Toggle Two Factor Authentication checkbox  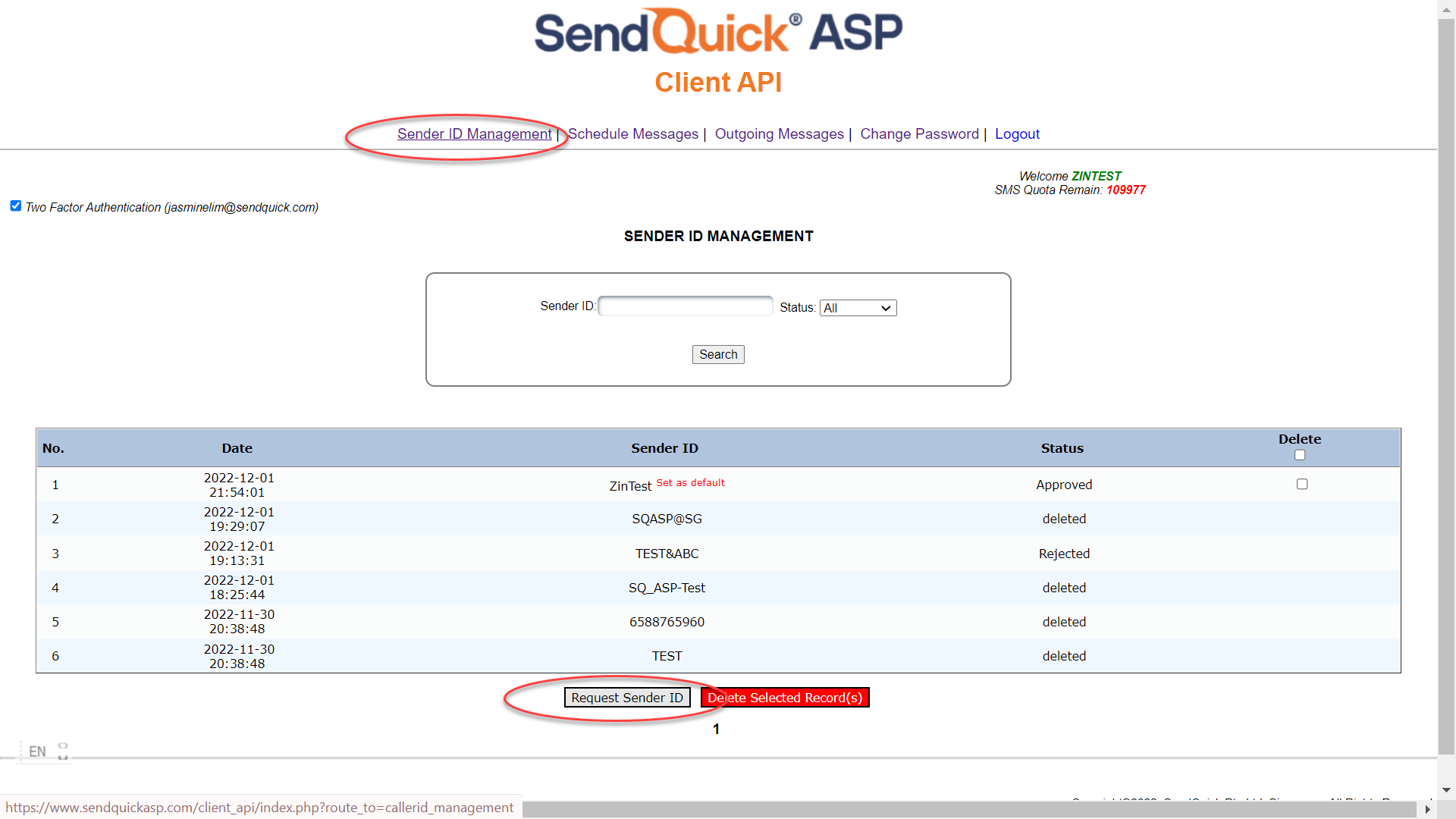pos(16,206)
